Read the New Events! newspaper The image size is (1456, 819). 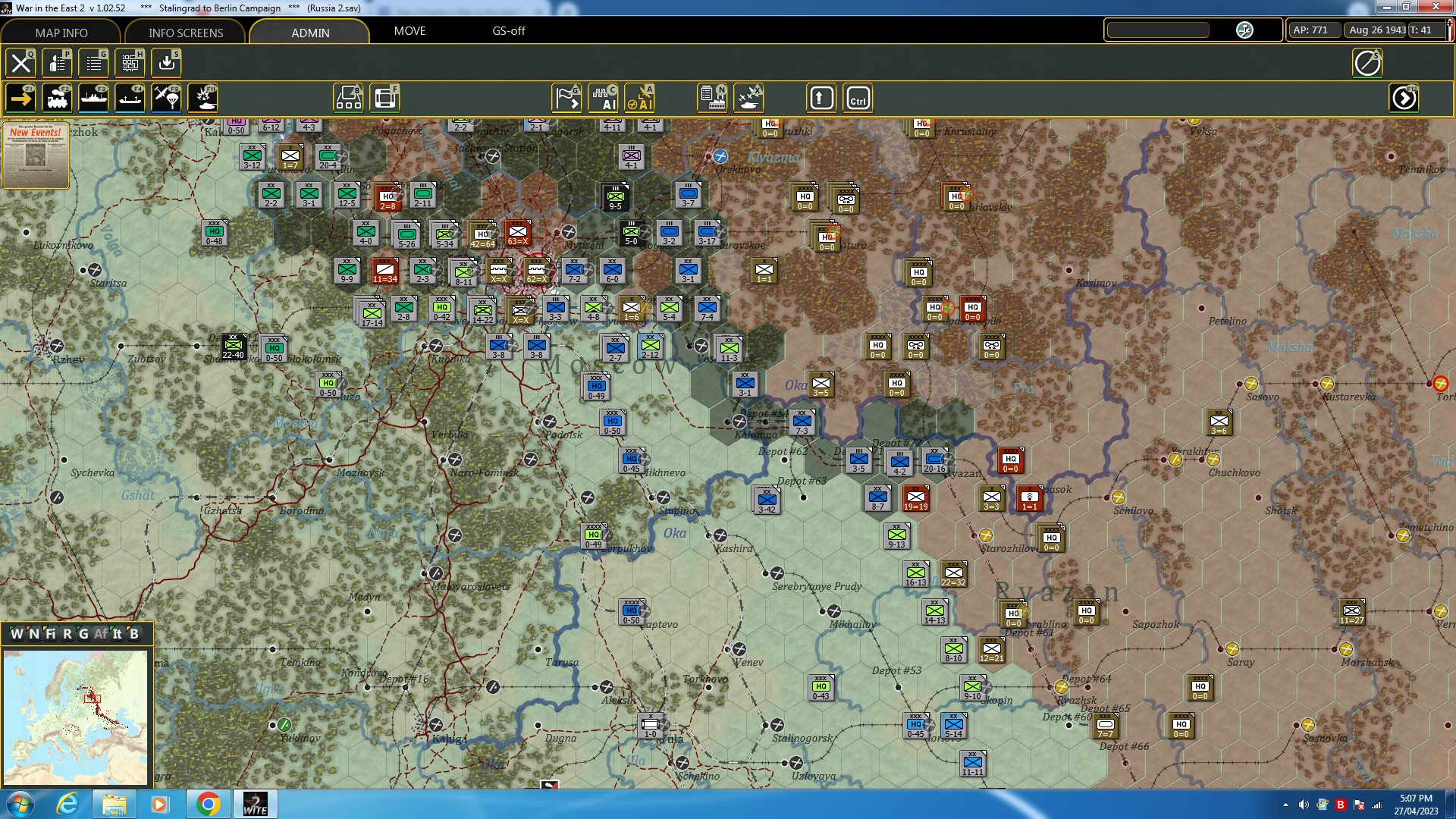point(35,155)
